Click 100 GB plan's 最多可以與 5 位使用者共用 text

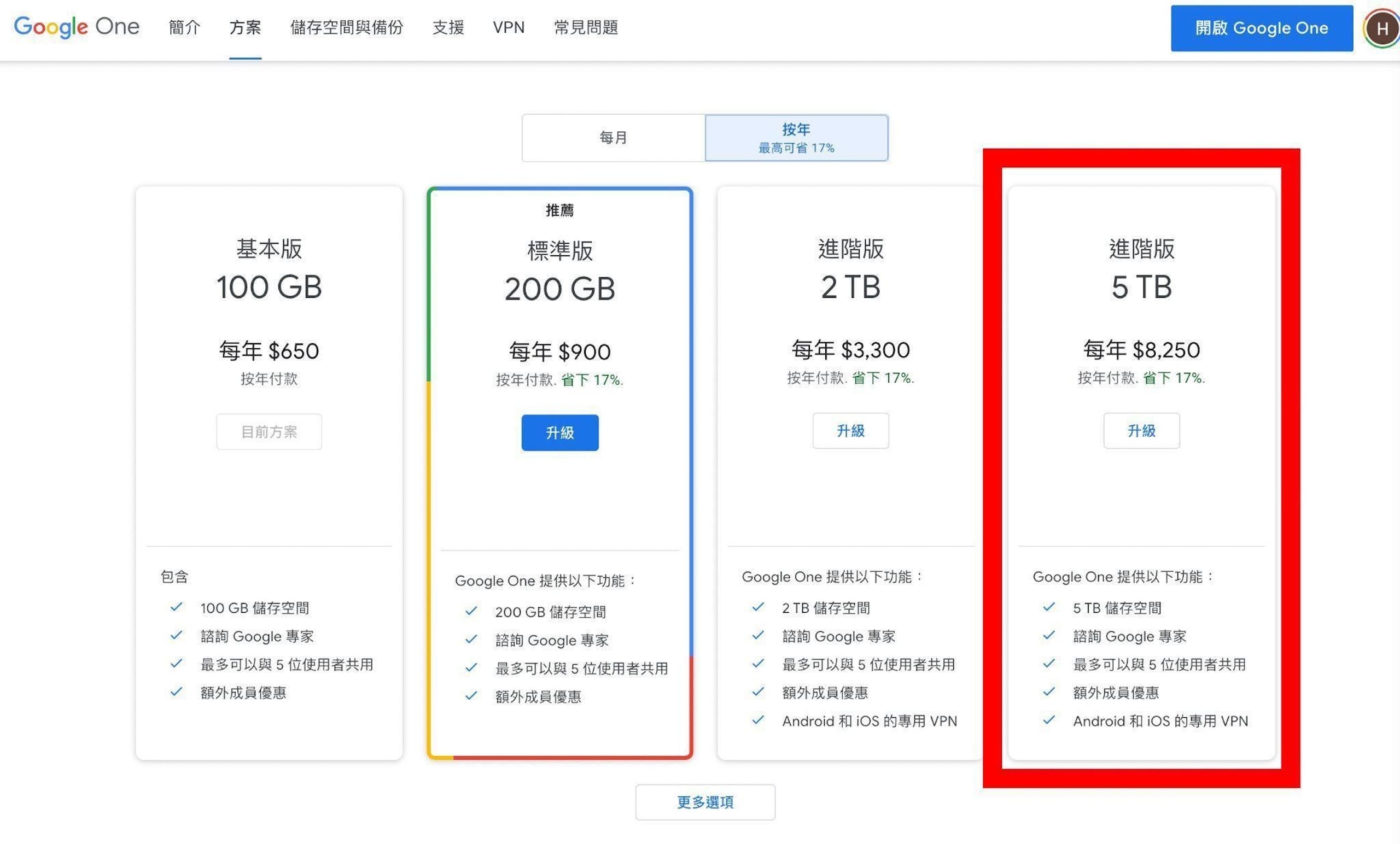click(x=287, y=664)
